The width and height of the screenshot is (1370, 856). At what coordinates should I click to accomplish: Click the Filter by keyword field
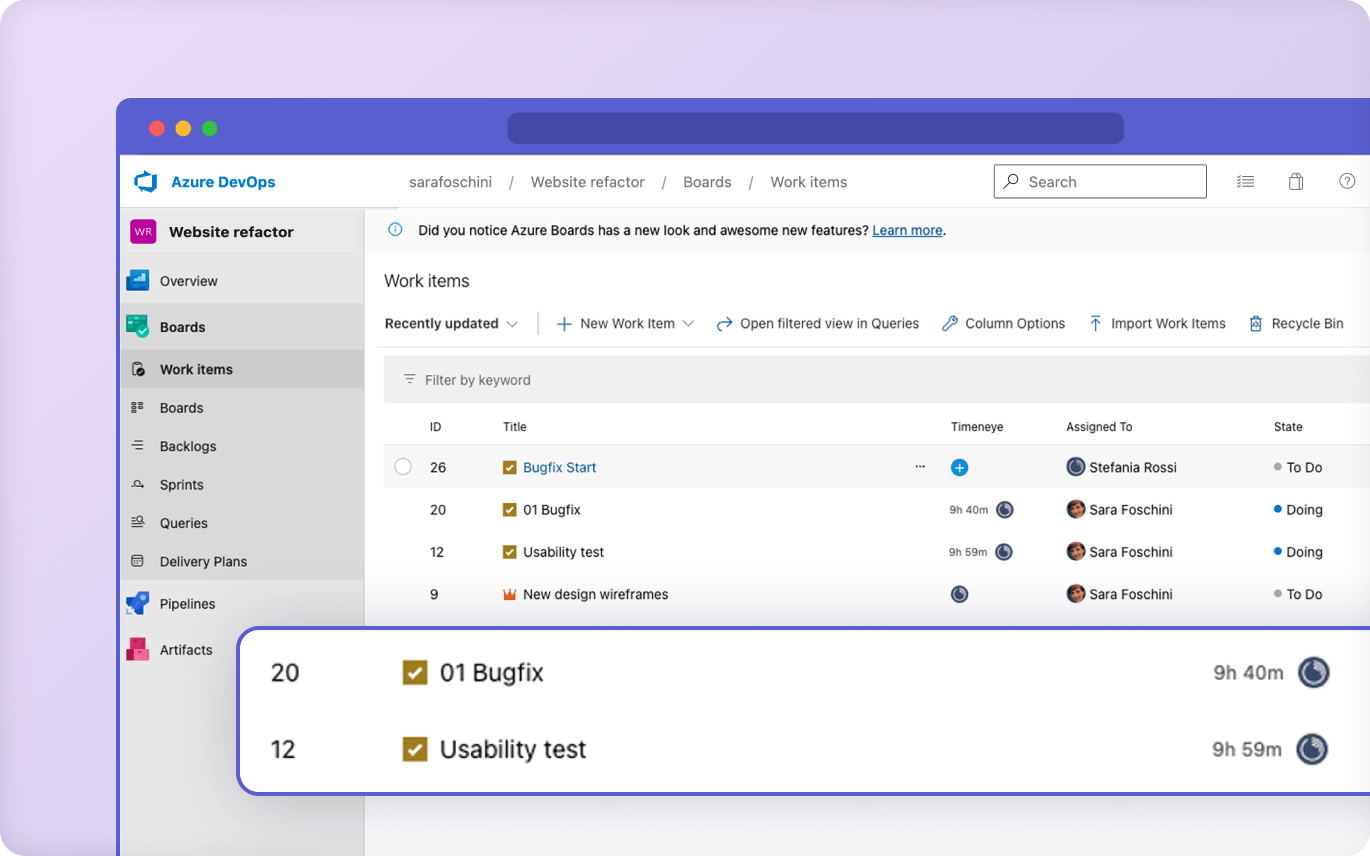(876, 380)
